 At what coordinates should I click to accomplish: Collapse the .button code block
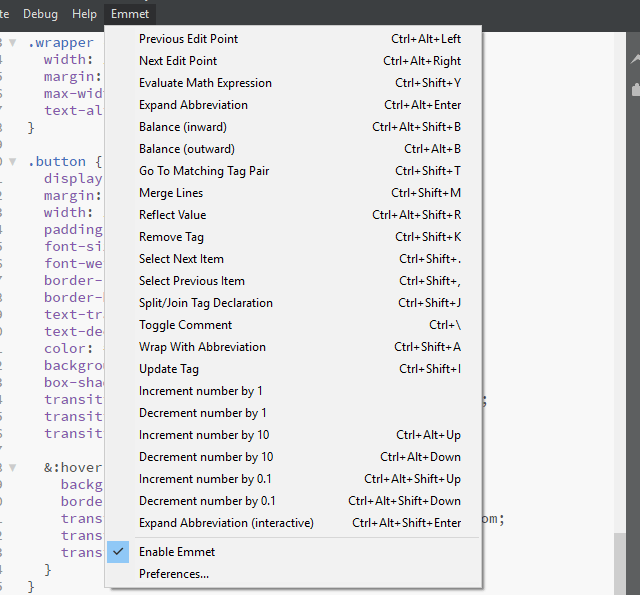pos(12,161)
